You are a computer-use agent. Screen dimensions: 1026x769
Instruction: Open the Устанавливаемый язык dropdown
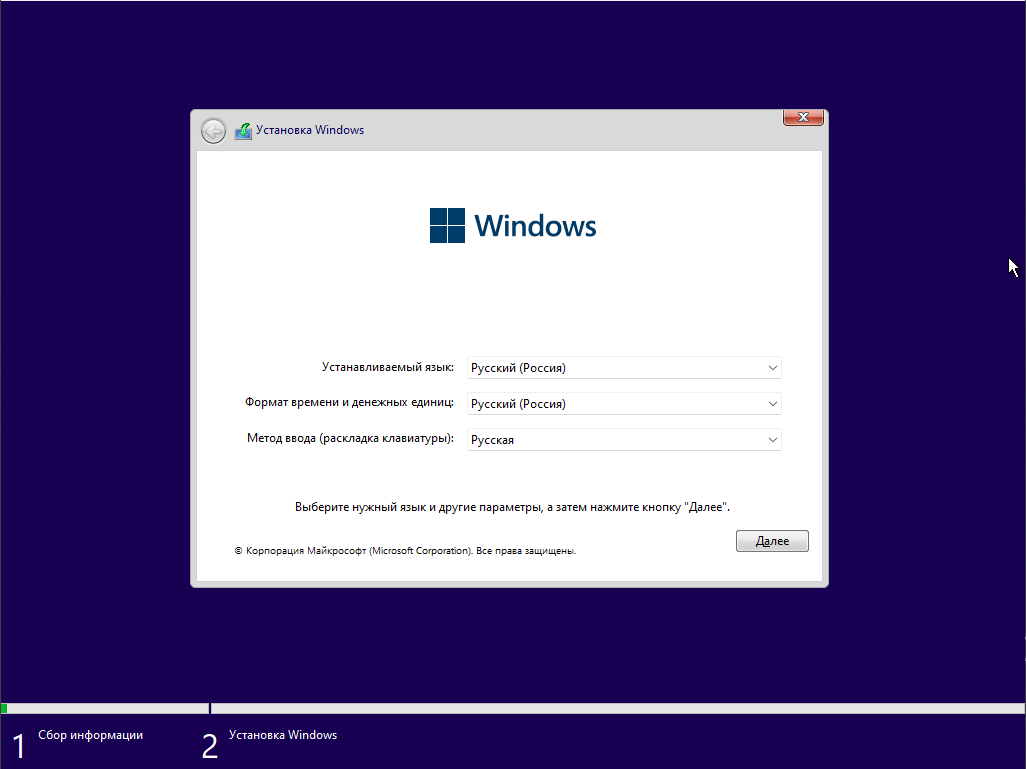(624, 368)
